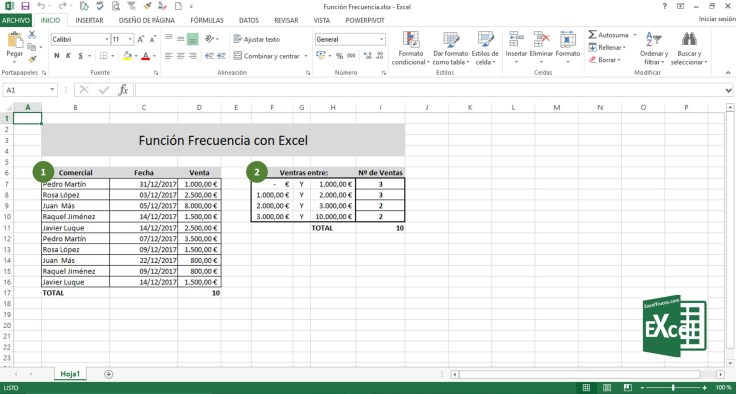
Task: Switch to the FÓRMULAS tab
Action: click(207, 20)
